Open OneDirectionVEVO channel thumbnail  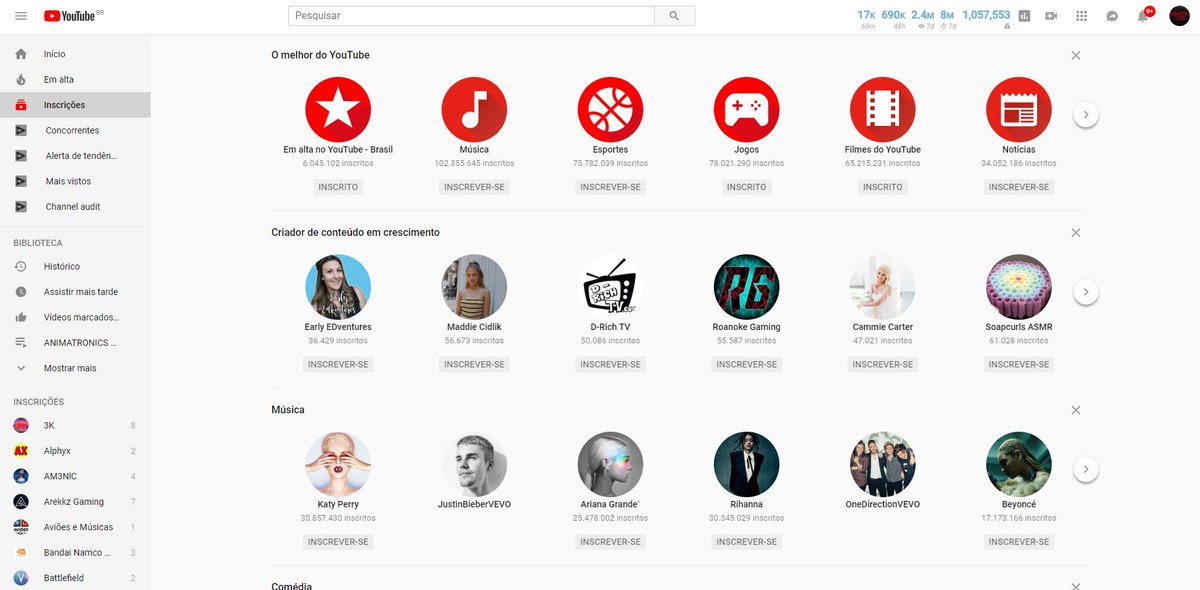point(882,464)
